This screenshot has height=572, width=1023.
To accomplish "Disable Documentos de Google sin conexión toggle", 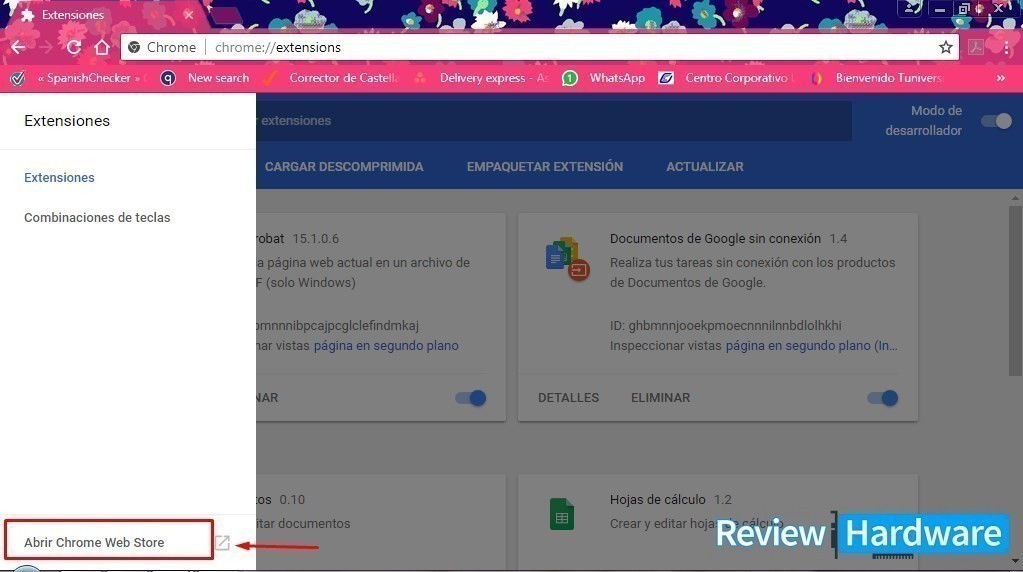I will click(x=883, y=398).
